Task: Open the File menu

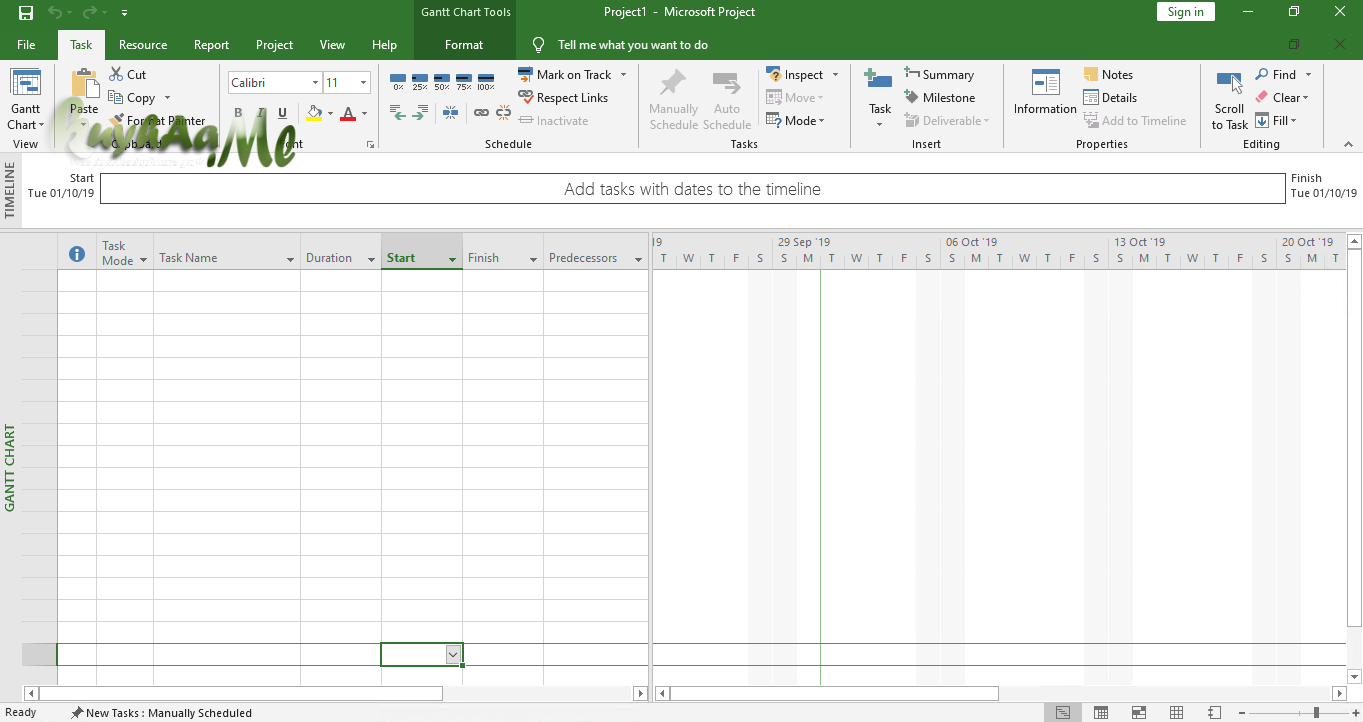Action: point(26,45)
